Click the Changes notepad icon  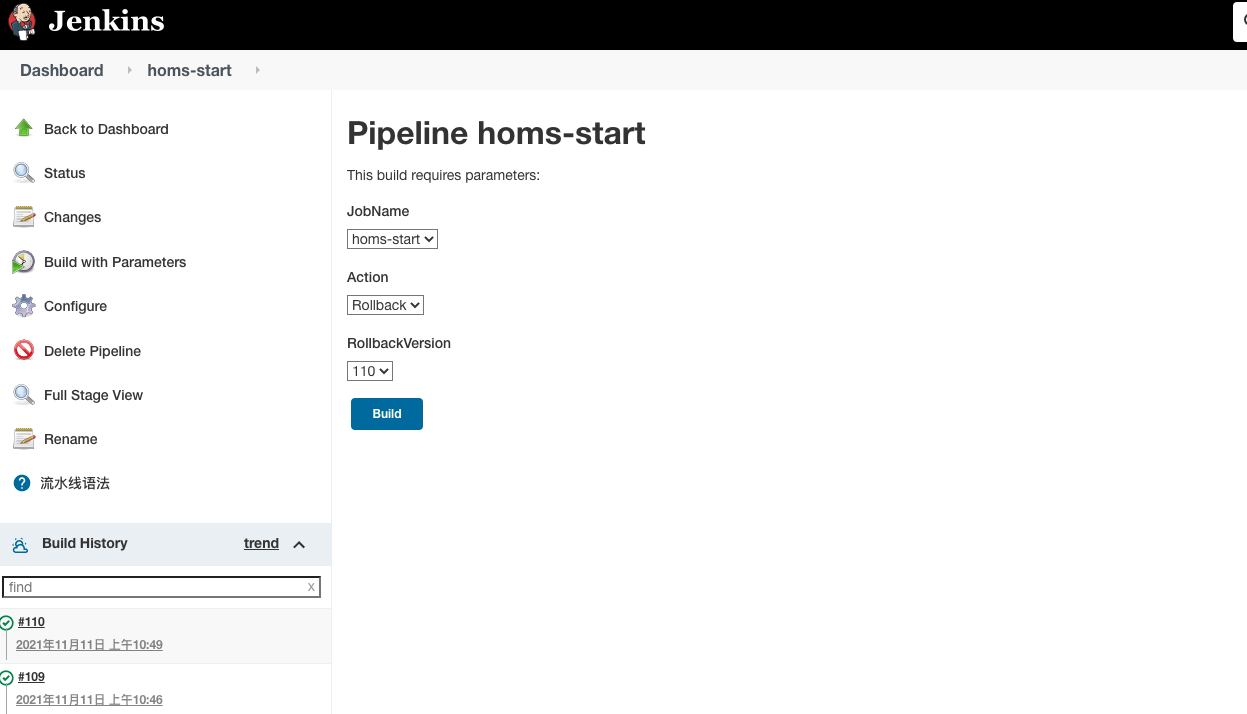coord(24,217)
